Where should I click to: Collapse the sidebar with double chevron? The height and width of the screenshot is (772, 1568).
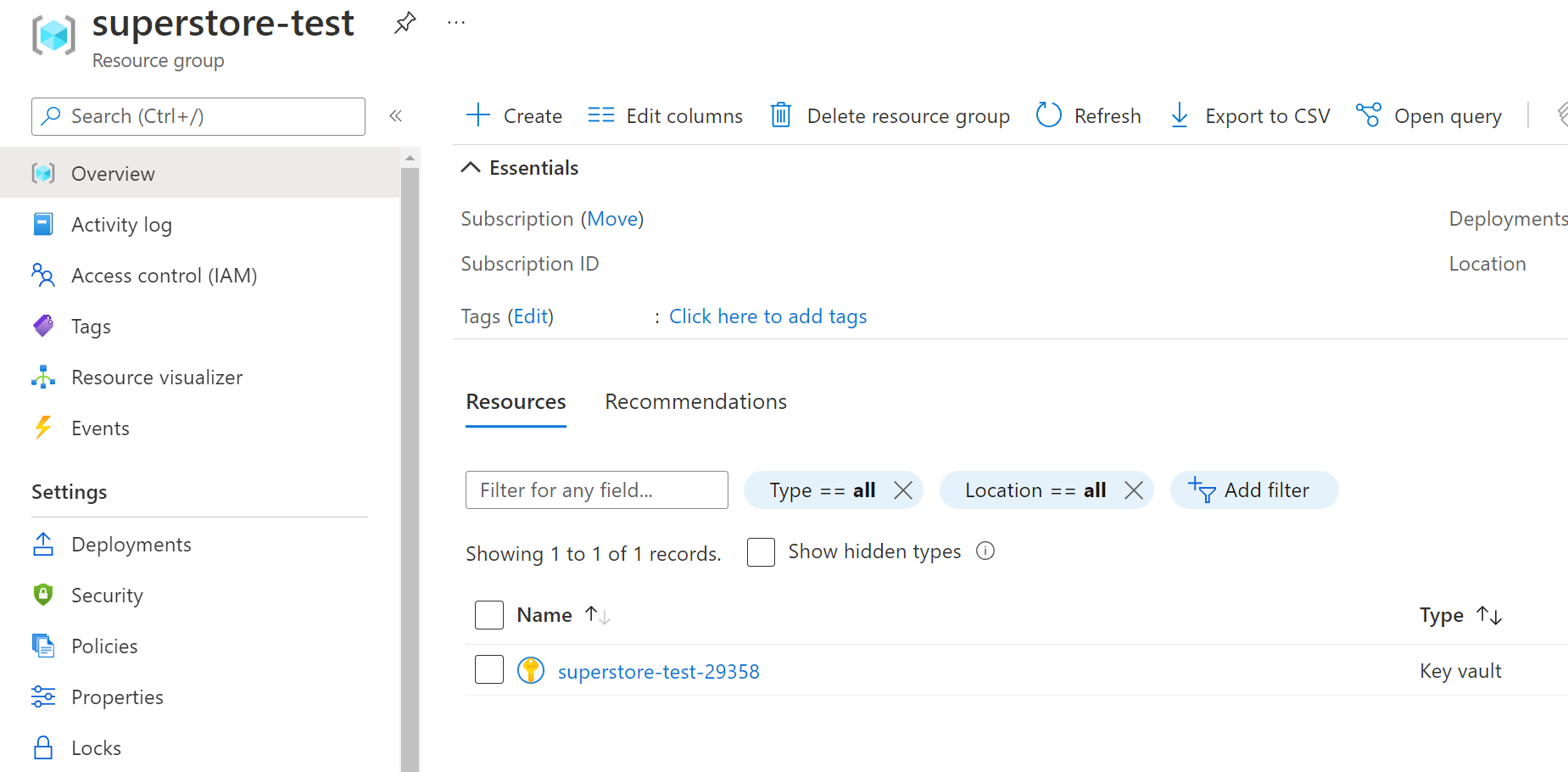pos(395,116)
